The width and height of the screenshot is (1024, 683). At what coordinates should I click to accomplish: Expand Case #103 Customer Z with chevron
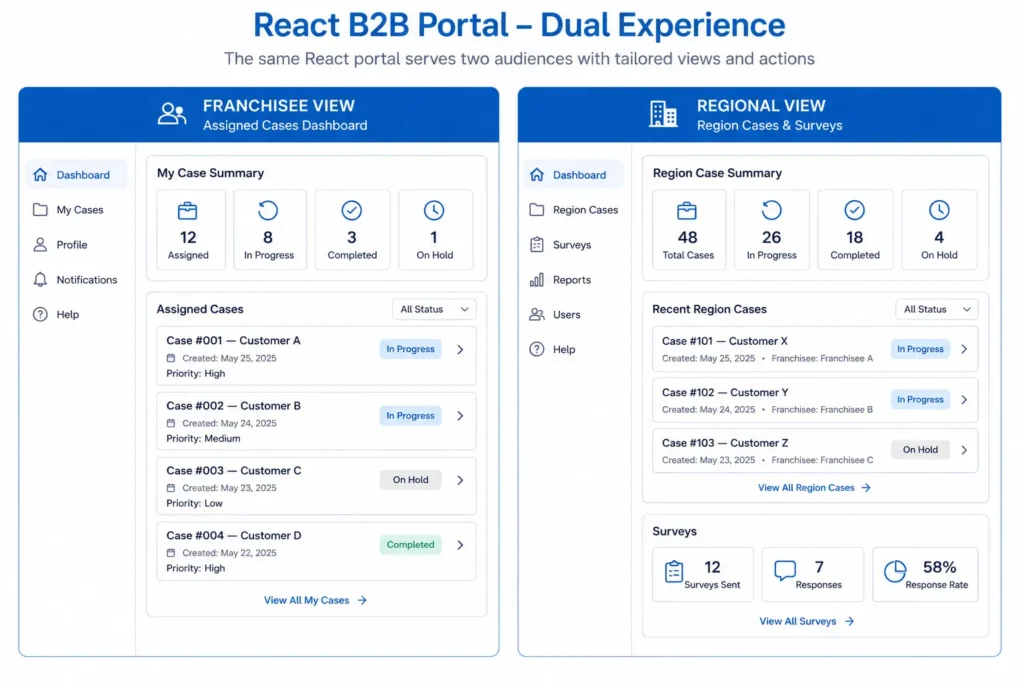[x=965, y=450]
